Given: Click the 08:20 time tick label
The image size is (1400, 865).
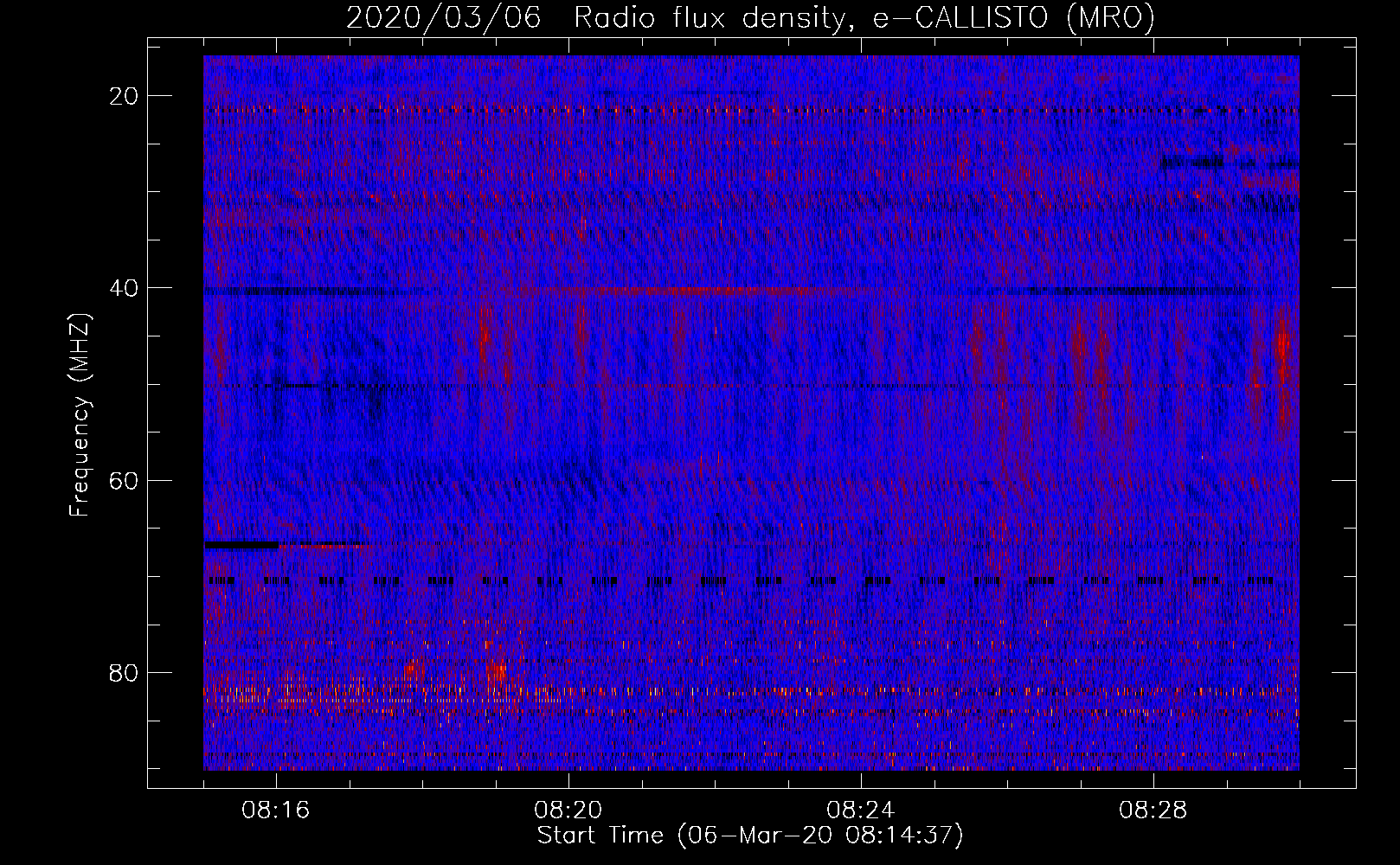Looking at the screenshot, I should tap(568, 811).
